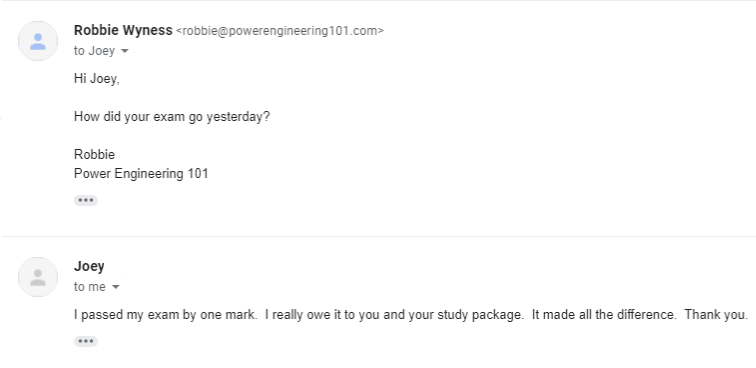This screenshot has width=756, height=368.
Task: Click the 'Hi Joey,' greeting line
Action: click(x=96, y=79)
